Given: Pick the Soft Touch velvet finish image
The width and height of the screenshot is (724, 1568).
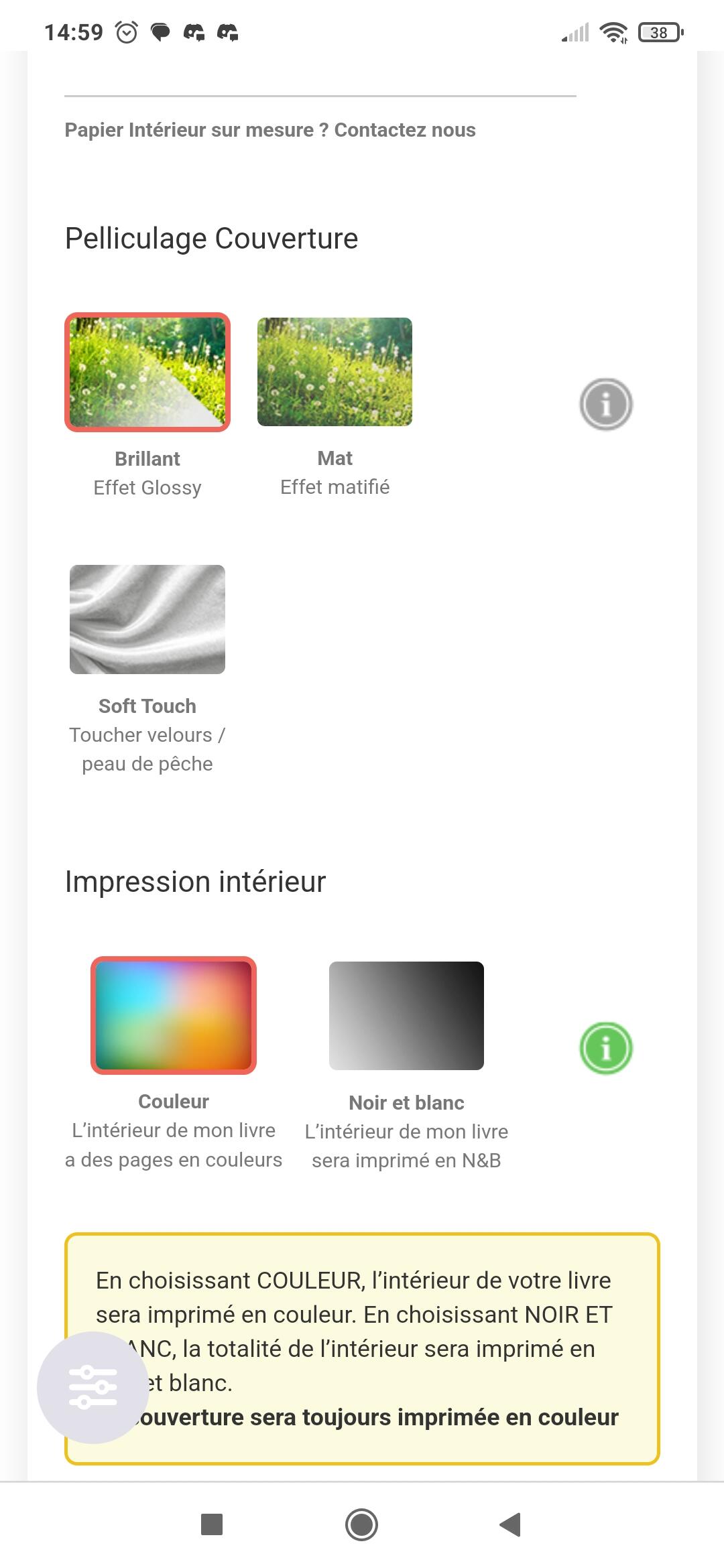Looking at the screenshot, I should point(147,619).
